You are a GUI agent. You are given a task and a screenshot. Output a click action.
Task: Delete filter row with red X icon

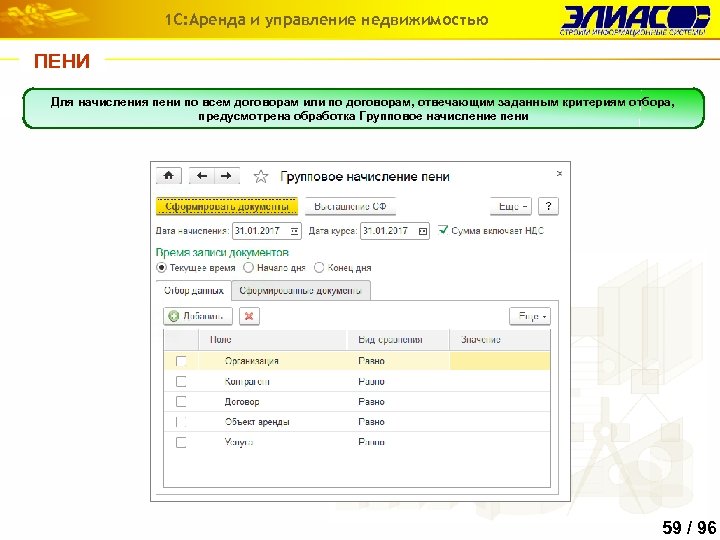click(249, 316)
